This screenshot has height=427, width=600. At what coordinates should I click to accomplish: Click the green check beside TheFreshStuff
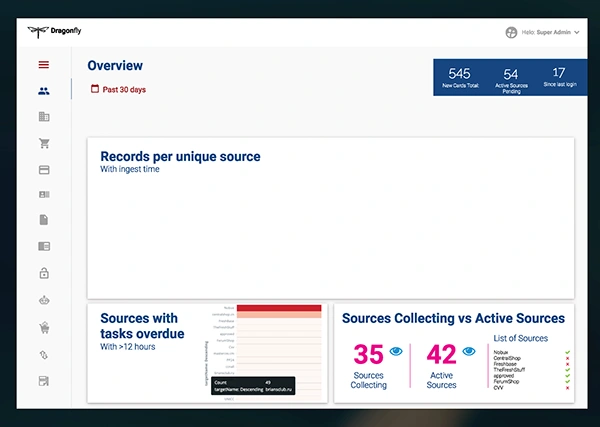coord(567,370)
